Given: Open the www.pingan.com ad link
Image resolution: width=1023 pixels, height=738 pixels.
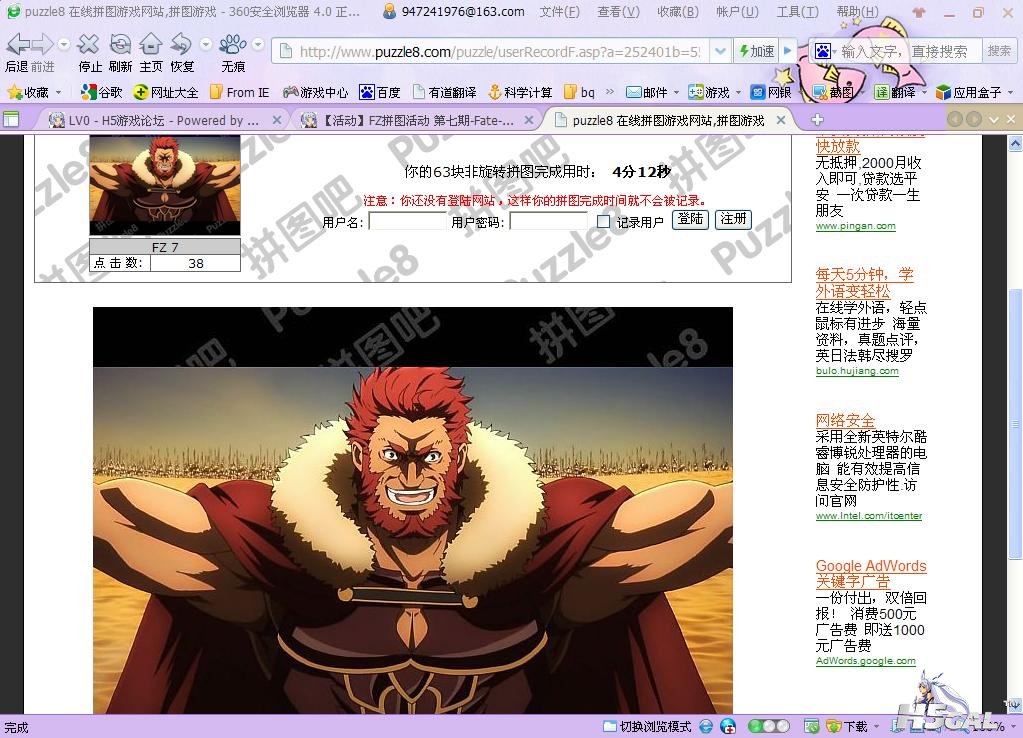Looking at the screenshot, I should click(x=855, y=226).
